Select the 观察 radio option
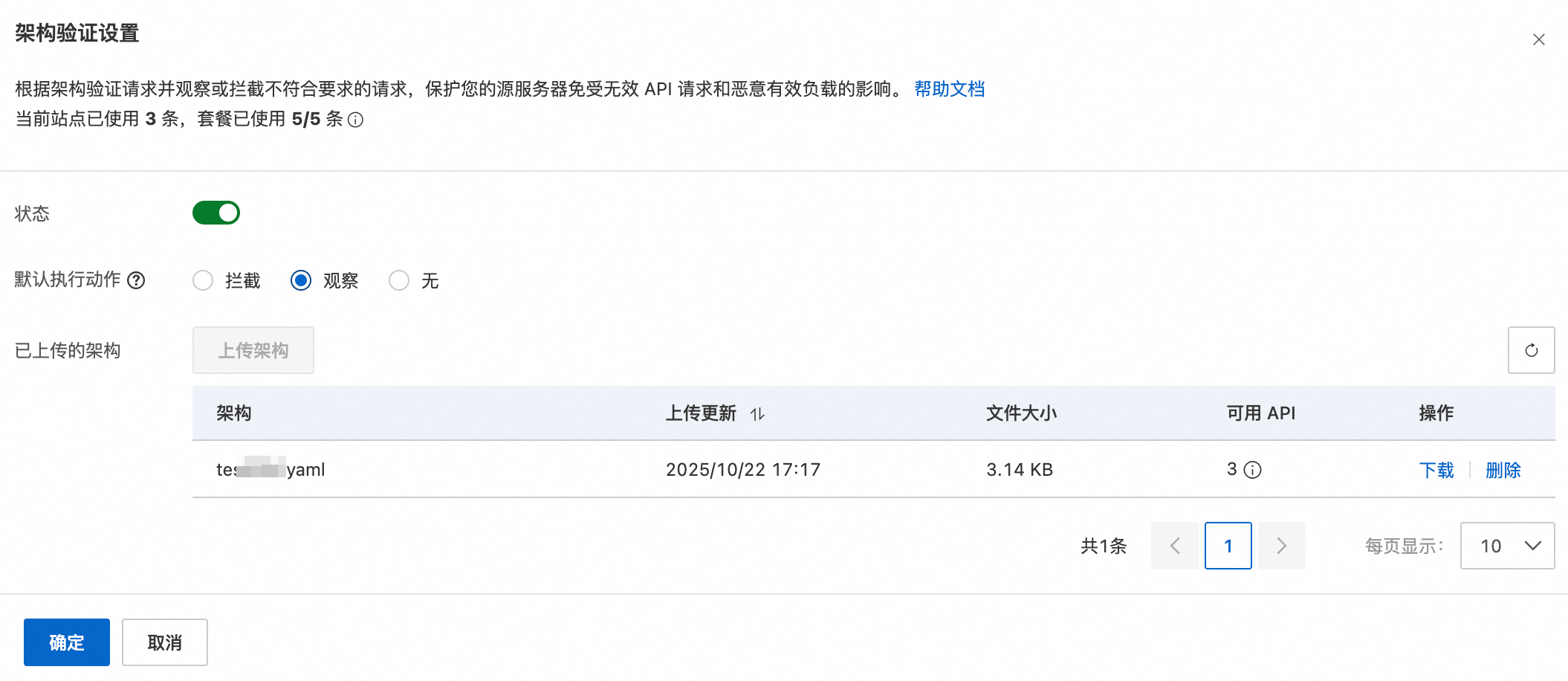This screenshot has height=681, width=1568. (x=301, y=280)
